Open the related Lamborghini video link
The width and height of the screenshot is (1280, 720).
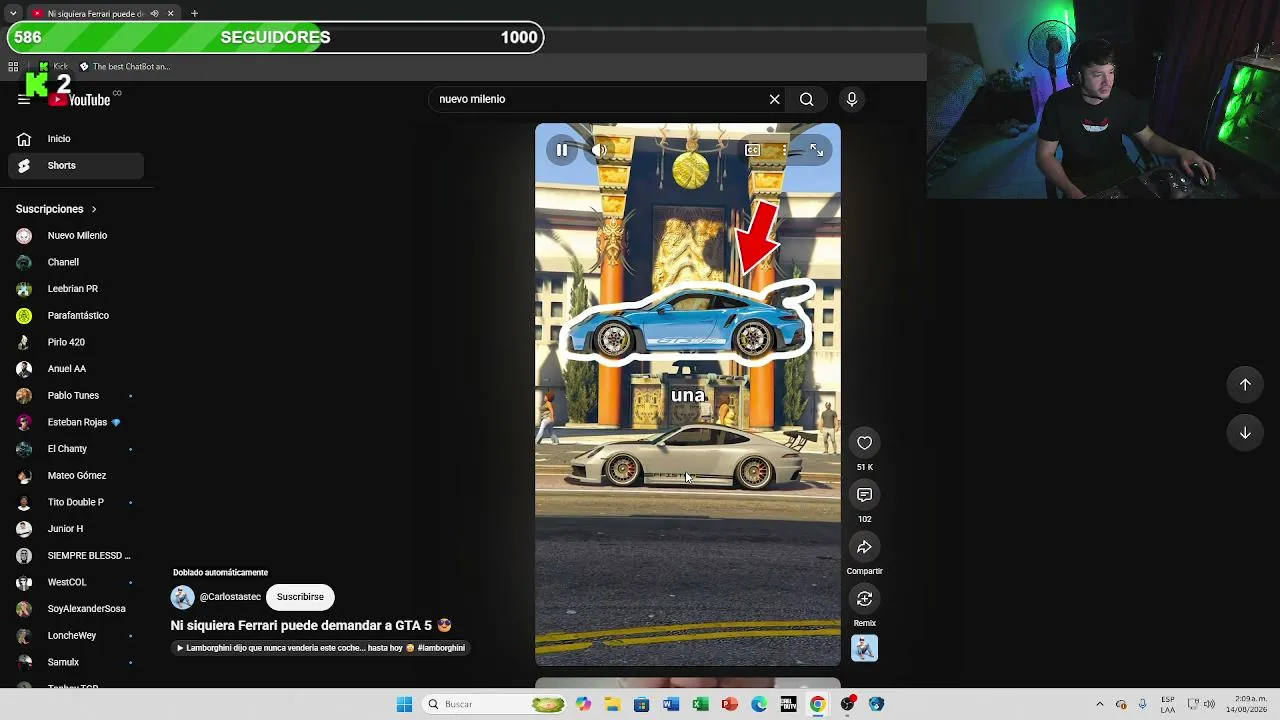point(321,648)
